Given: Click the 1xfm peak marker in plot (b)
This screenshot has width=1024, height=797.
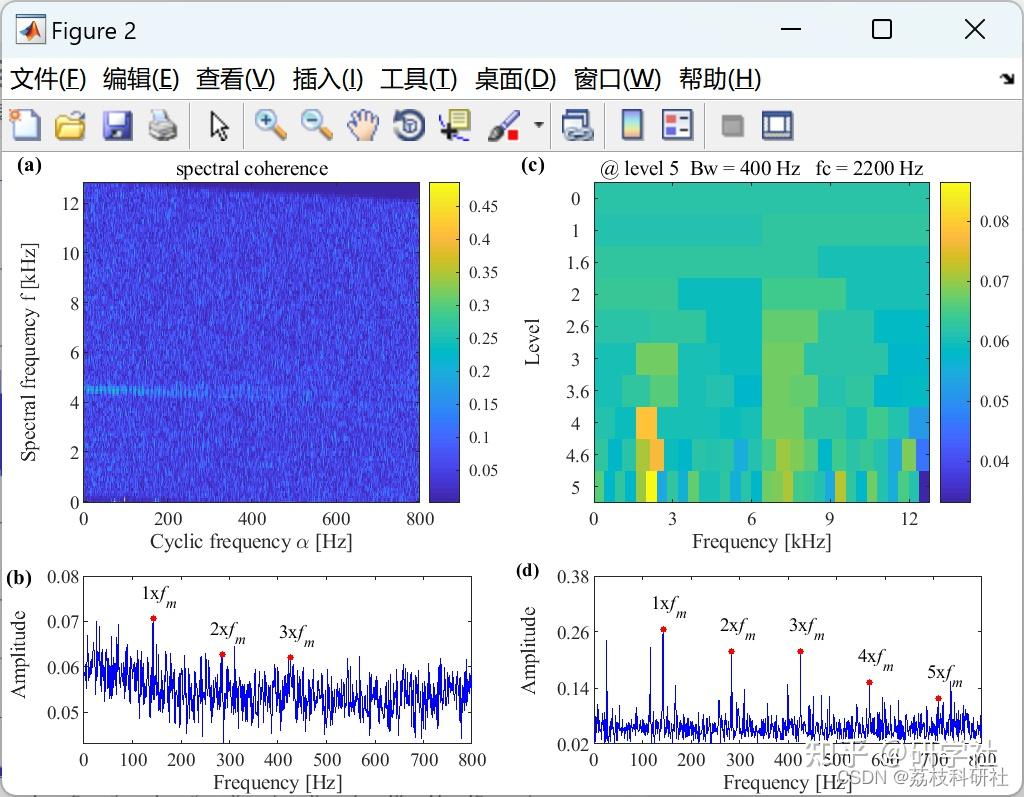Looking at the screenshot, I should (x=153, y=618).
